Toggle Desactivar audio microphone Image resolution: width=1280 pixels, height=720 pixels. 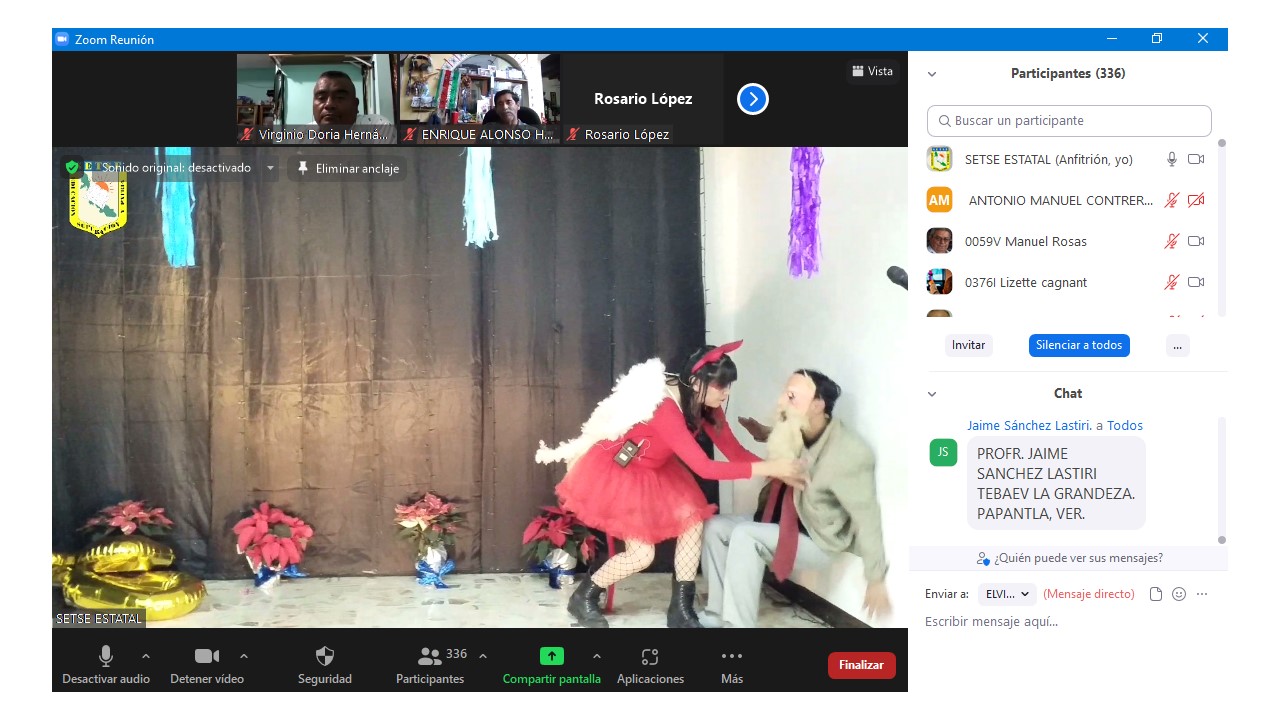[106, 657]
